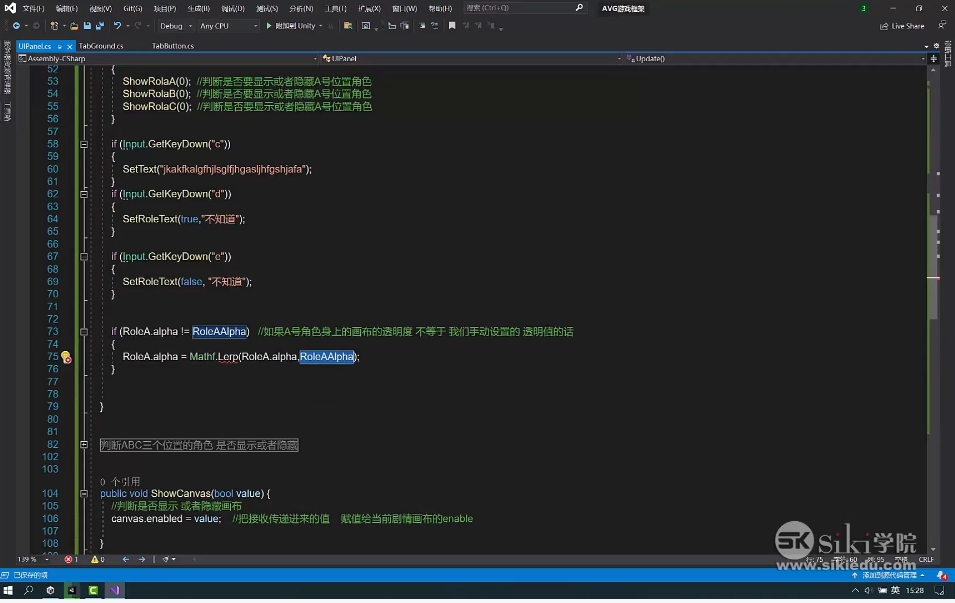Open Unity Hub from the taskbar
This screenshot has width=955, height=603.
(x=51, y=590)
